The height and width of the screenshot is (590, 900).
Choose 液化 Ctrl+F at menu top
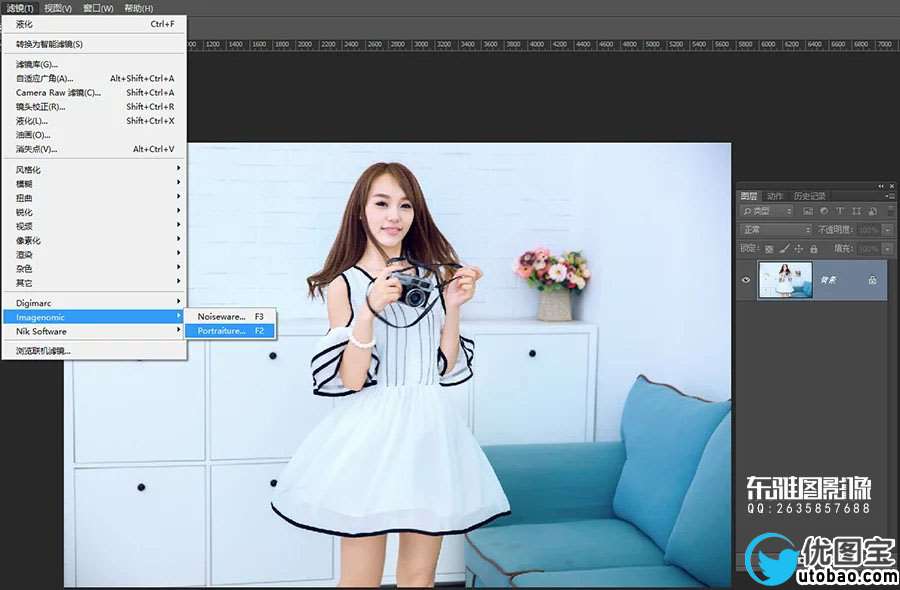tap(95, 24)
